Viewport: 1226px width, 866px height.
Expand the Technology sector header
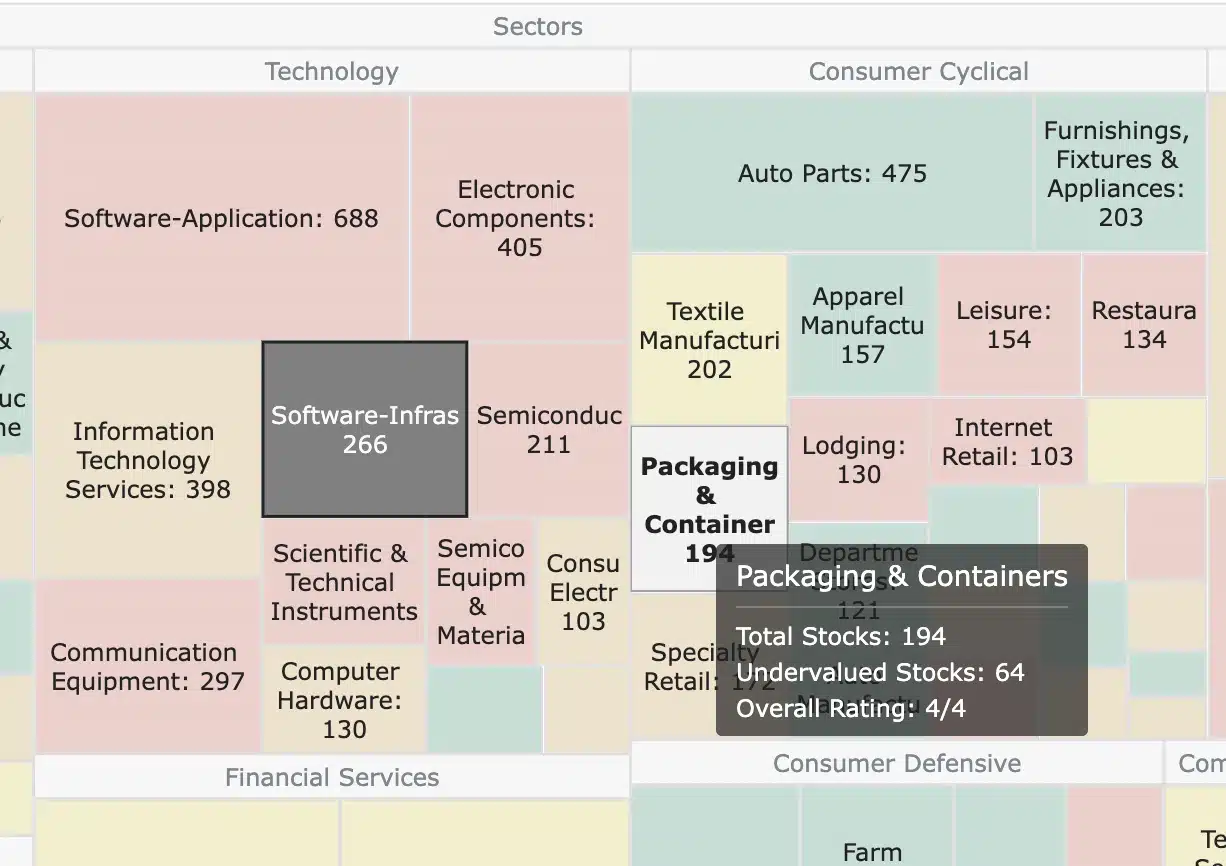pyautogui.click(x=331, y=72)
